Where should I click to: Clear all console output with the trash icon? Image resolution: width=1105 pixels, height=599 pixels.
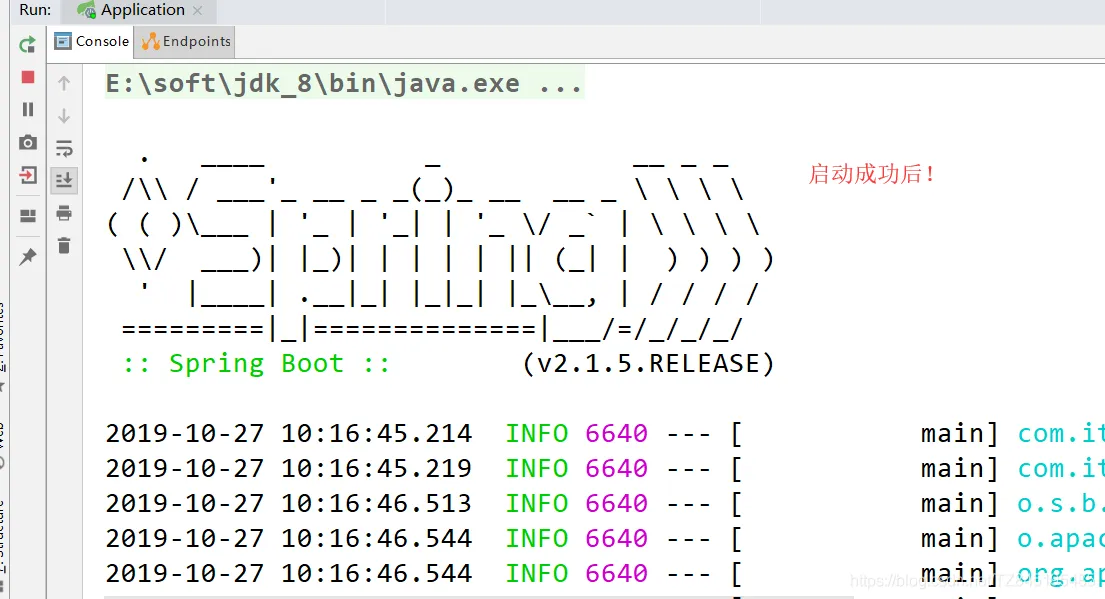(x=63, y=245)
